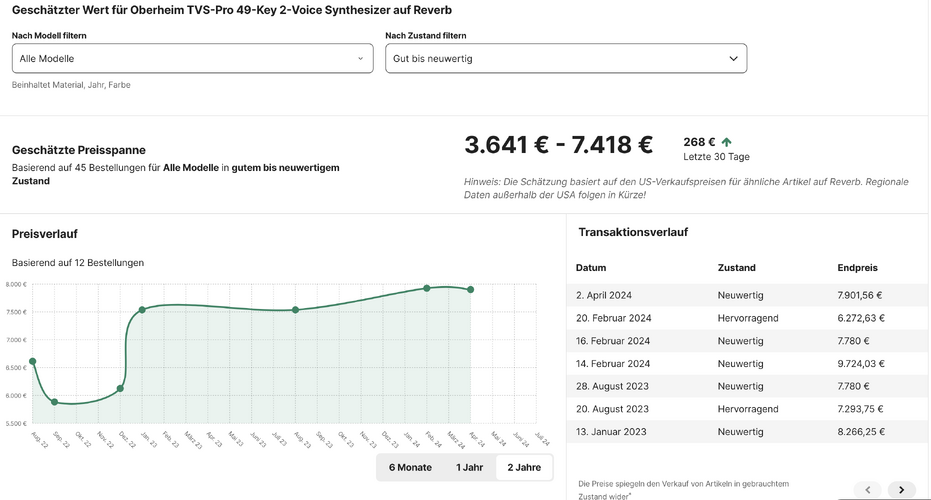Screen dimensions: 931x500
Task: Go to previous transactions page arrow
Action: (x=868, y=490)
